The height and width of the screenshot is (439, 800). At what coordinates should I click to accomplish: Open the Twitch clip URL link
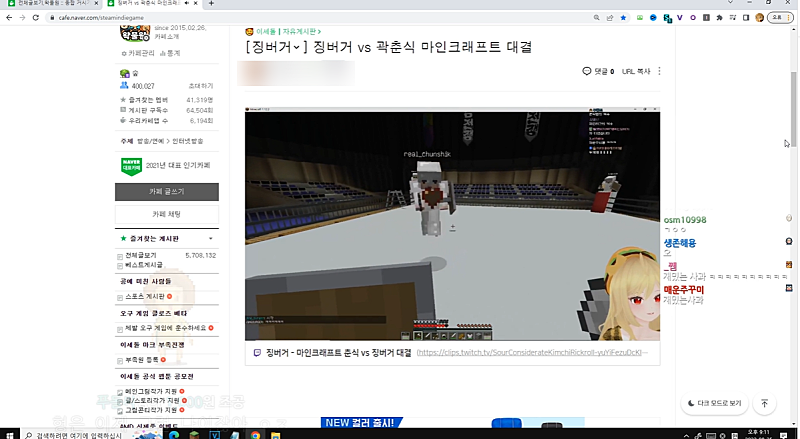click(x=532, y=353)
